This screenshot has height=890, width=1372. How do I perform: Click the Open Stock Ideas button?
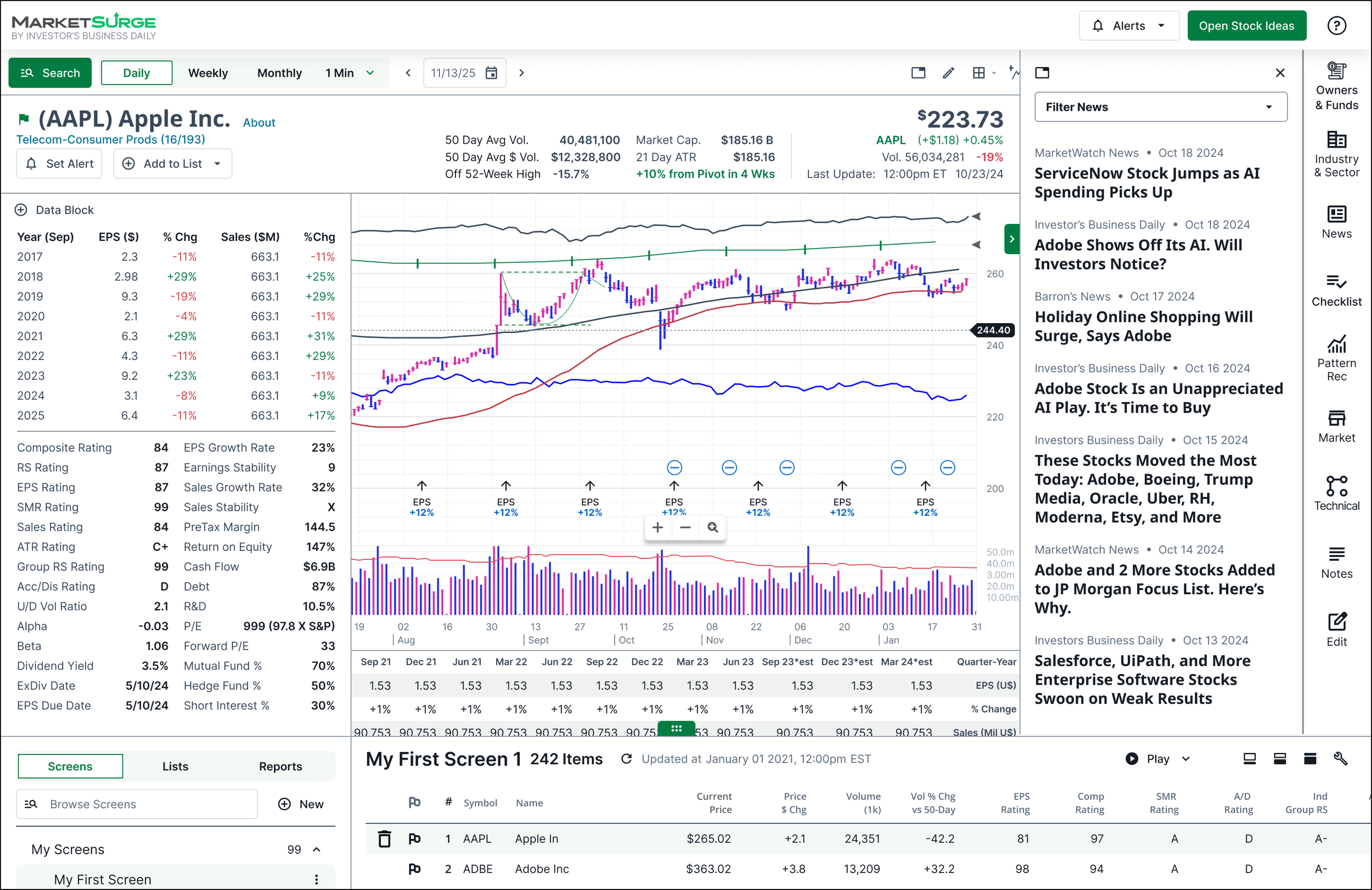click(1246, 25)
